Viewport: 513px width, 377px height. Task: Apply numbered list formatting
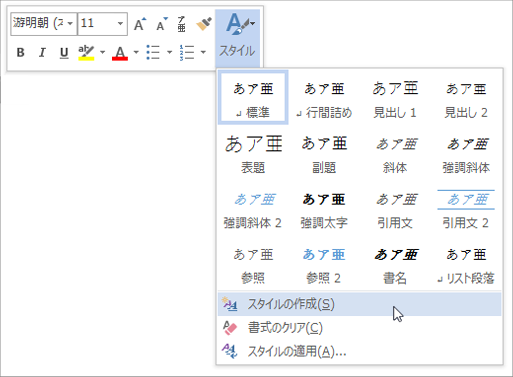187,52
